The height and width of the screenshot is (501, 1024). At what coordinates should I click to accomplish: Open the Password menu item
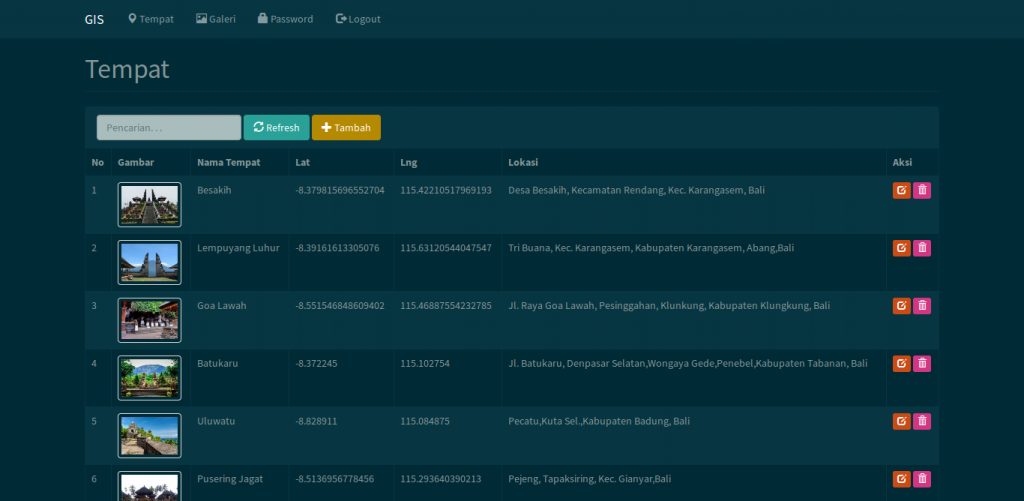(x=285, y=19)
